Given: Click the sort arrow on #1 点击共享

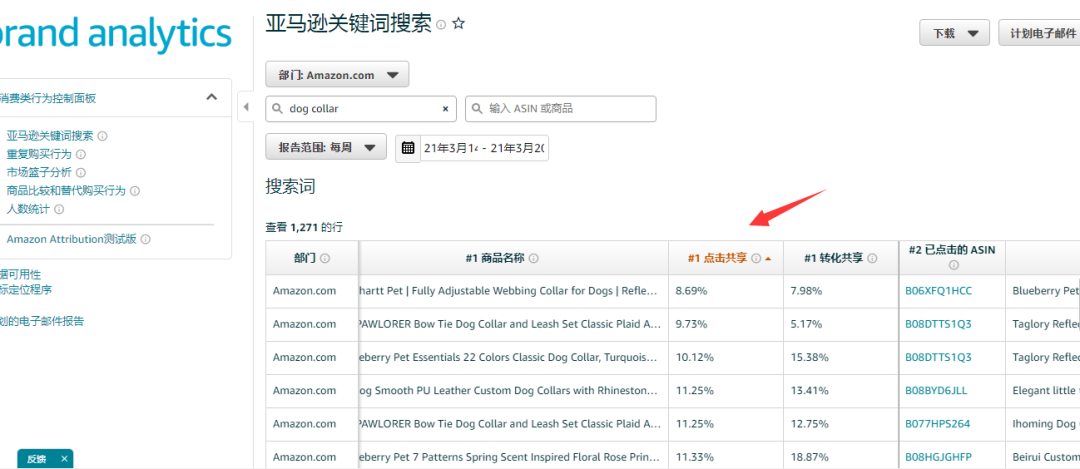Looking at the screenshot, I should 768,258.
